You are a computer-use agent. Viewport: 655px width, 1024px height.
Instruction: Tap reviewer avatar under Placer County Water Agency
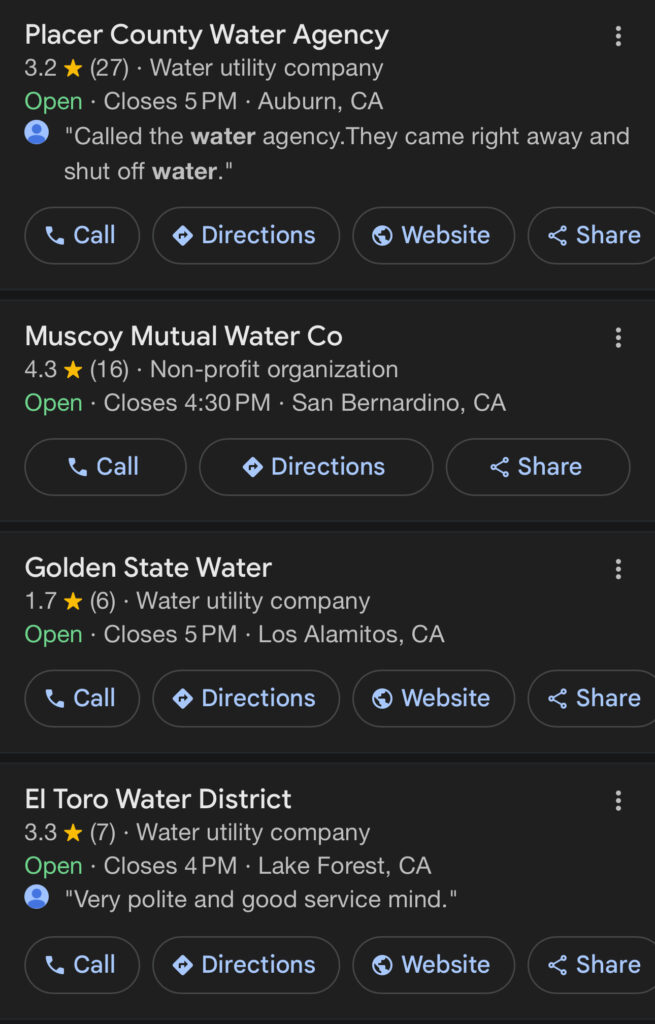click(37, 133)
